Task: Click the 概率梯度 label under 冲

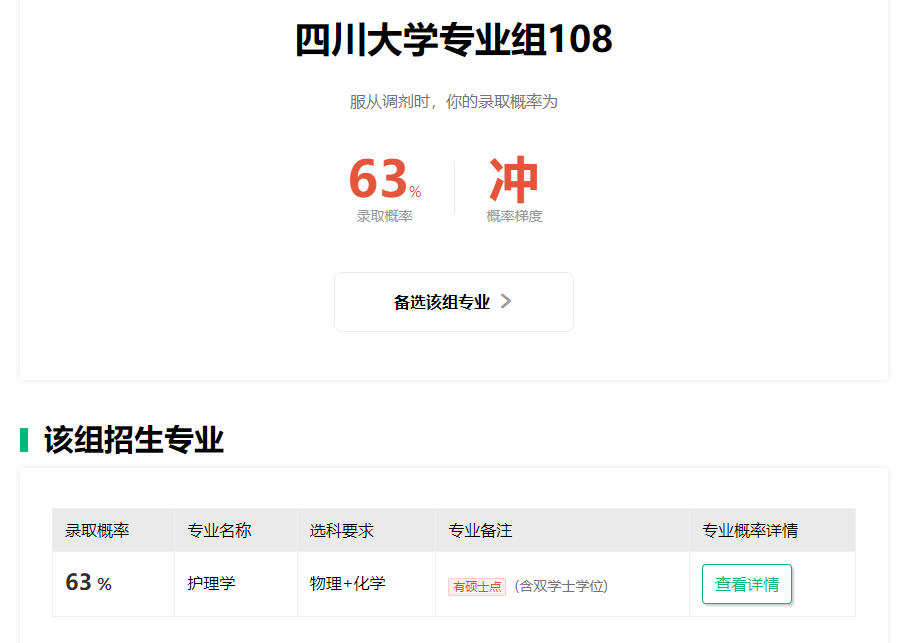Action: (x=514, y=216)
